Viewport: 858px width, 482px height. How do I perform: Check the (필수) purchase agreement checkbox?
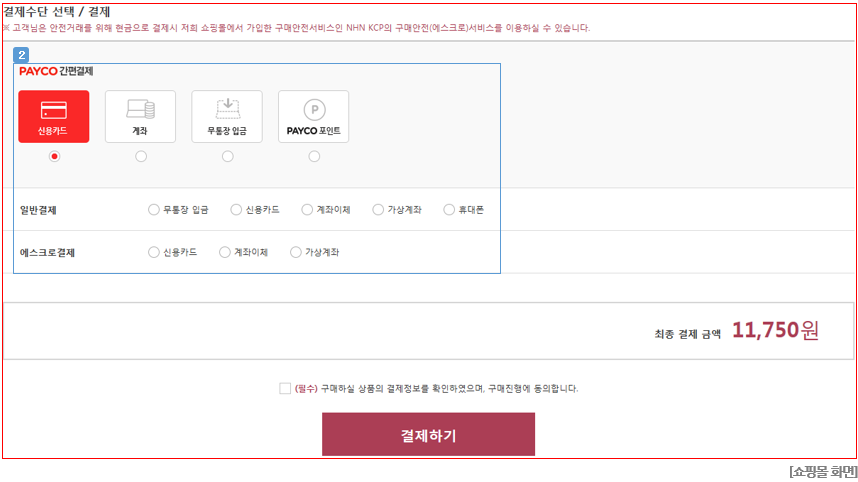point(285,388)
